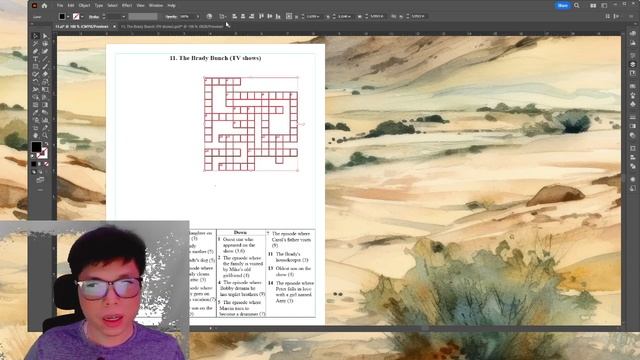The height and width of the screenshot is (360, 640).
Task: Open the Object menu
Action: tap(84, 5)
